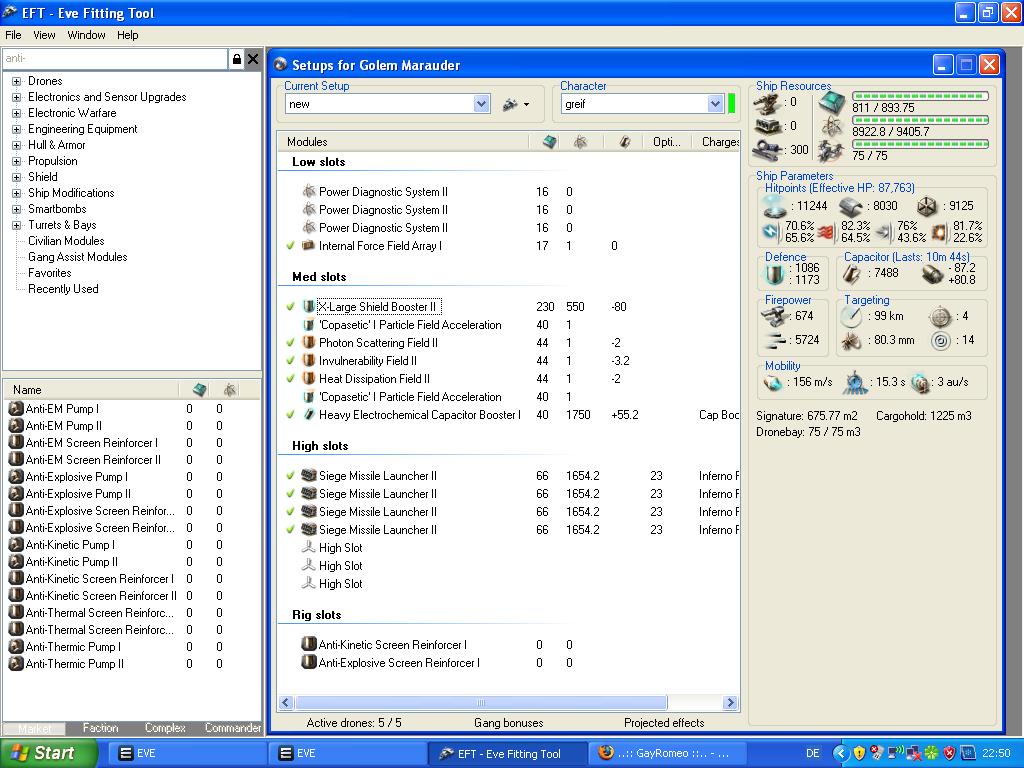
Task: Click the calibration icon showing 300
Action: pyautogui.click(x=767, y=150)
